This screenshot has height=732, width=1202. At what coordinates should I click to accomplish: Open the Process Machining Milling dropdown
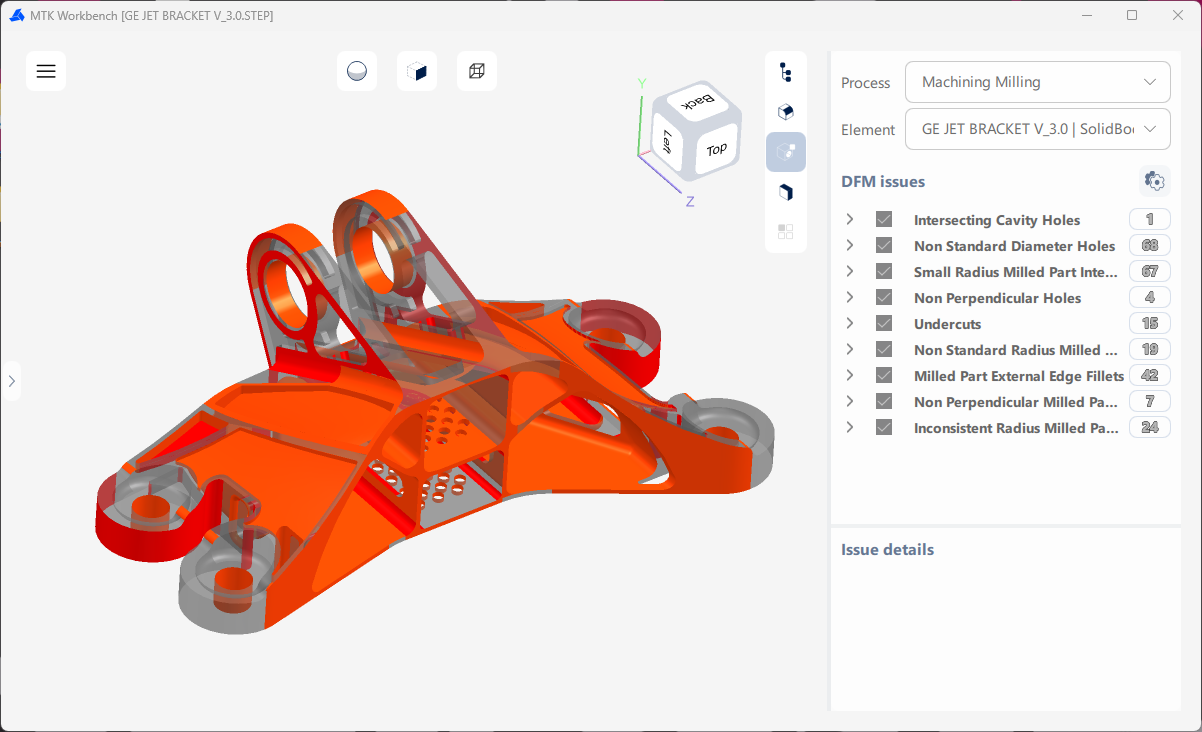click(1038, 82)
